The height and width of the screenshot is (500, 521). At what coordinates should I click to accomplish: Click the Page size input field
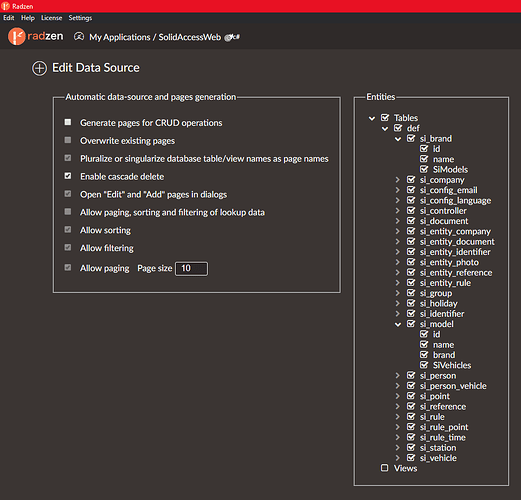(192, 269)
